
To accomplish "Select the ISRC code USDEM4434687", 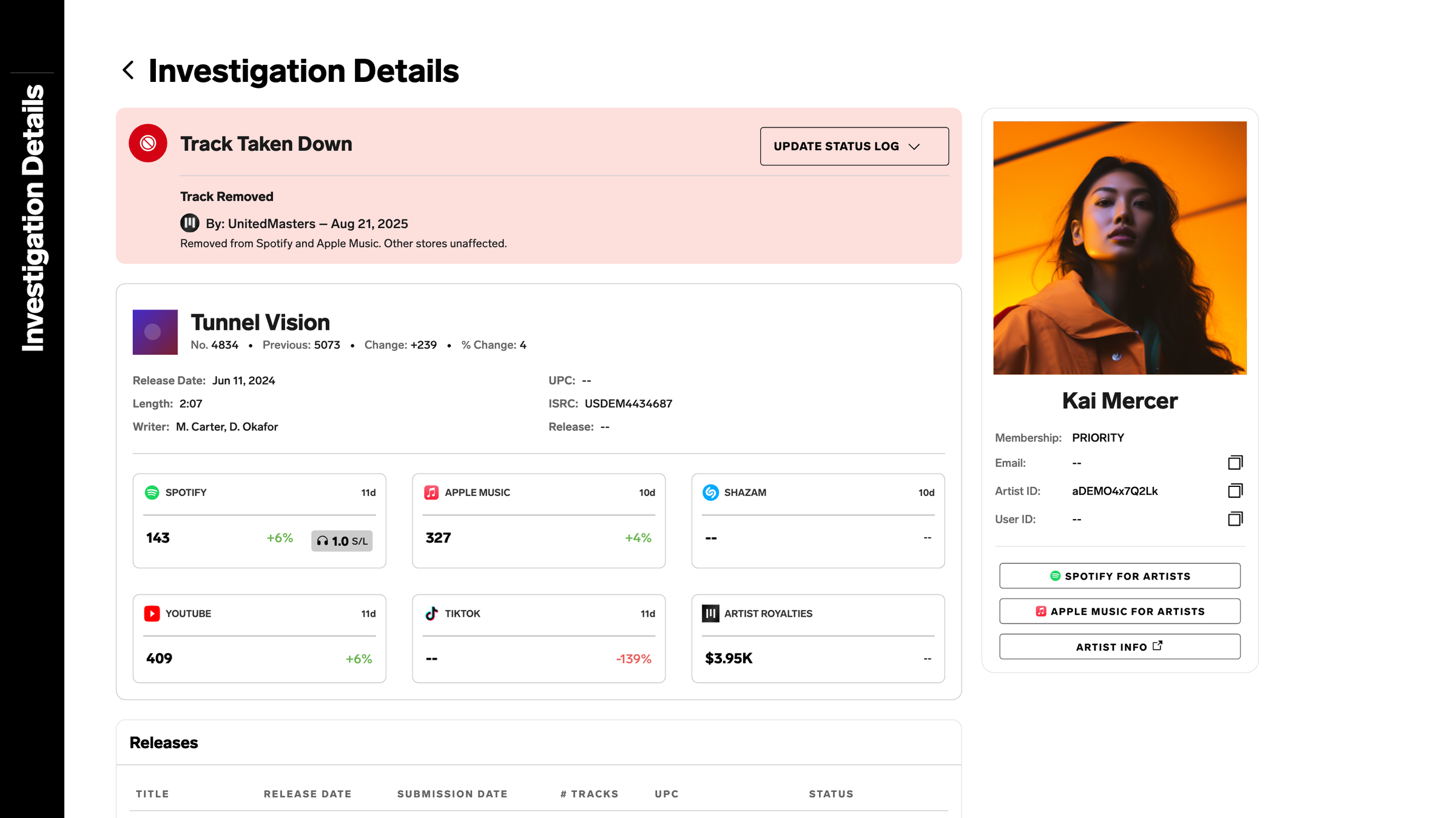I will pyautogui.click(x=629, y=403).
